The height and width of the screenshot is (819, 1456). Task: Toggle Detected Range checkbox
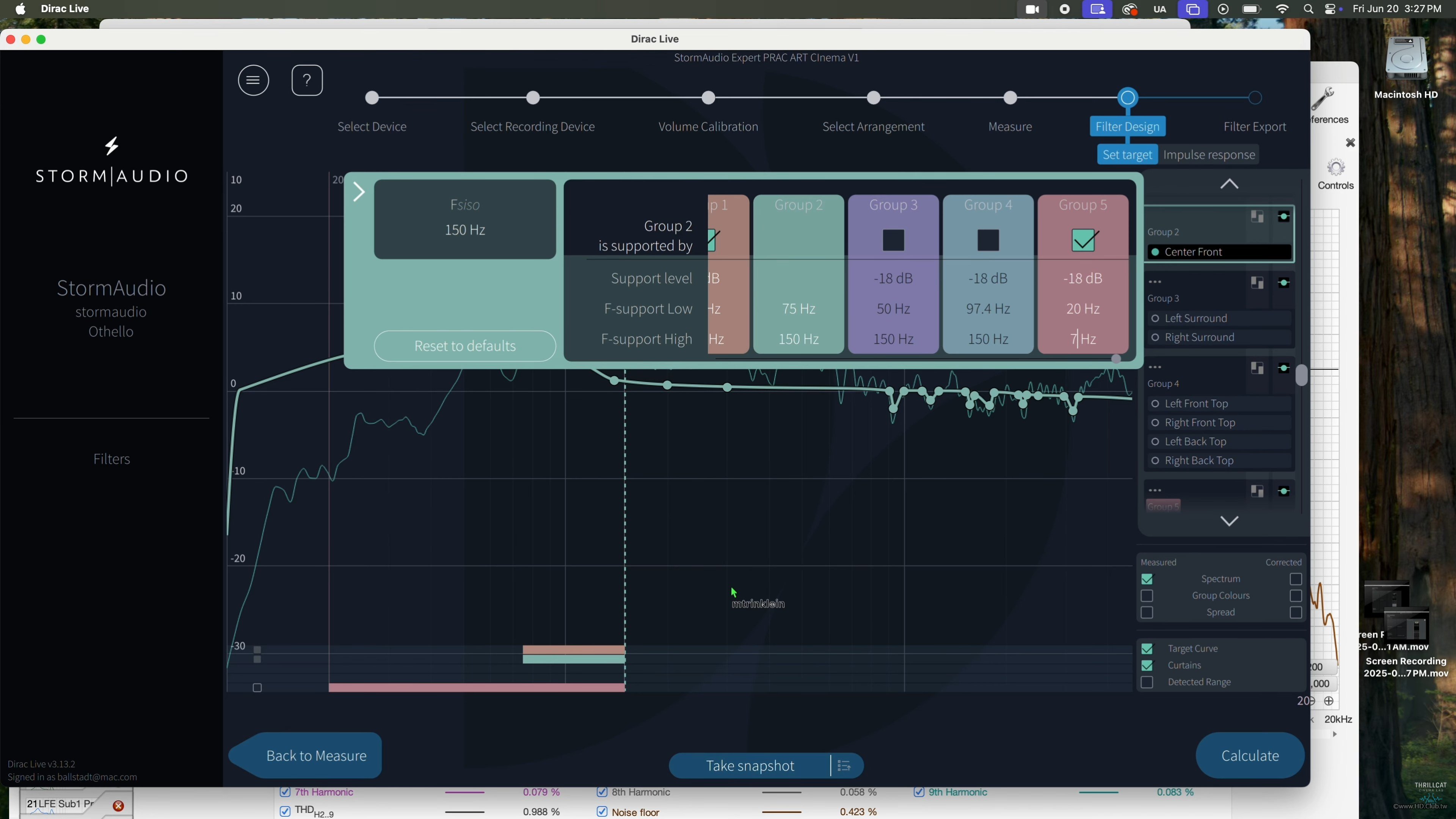[1147, 683]
